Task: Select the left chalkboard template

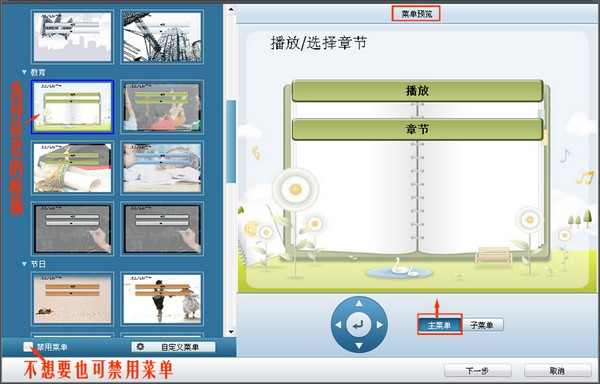Action: [x=72, y=228]
